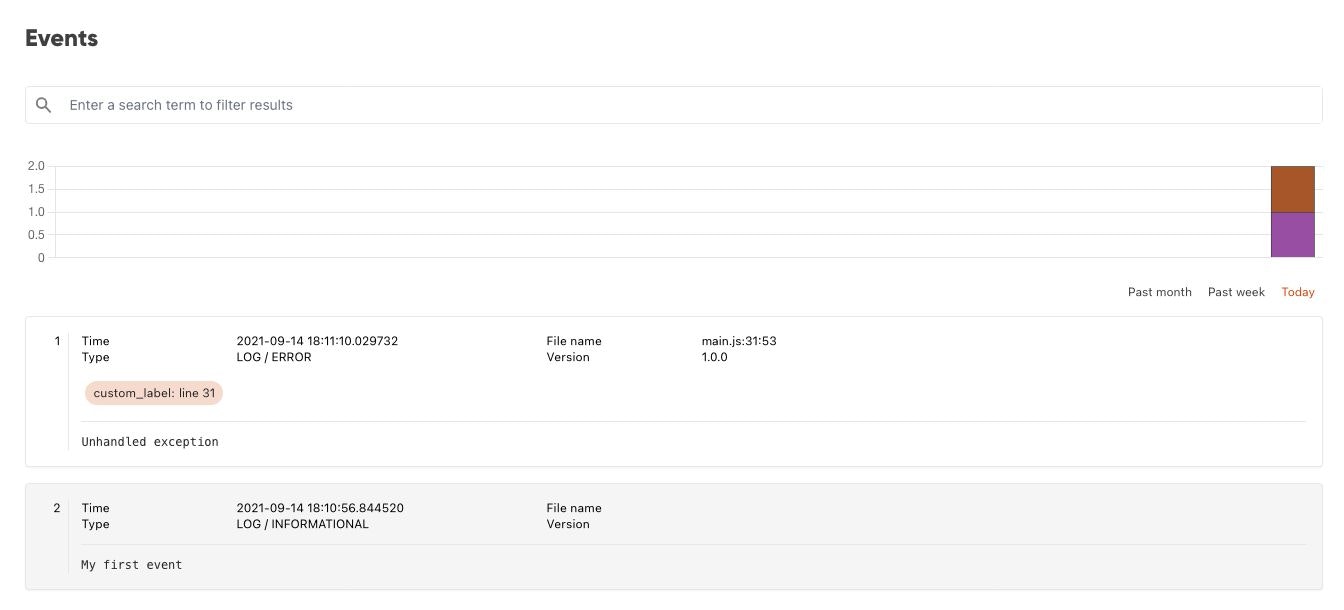Image resolution: width=1344 pixels, height=610 pixels.
Task: Click the 1.0 y-axis label
Action: click(x=36, y=212)
